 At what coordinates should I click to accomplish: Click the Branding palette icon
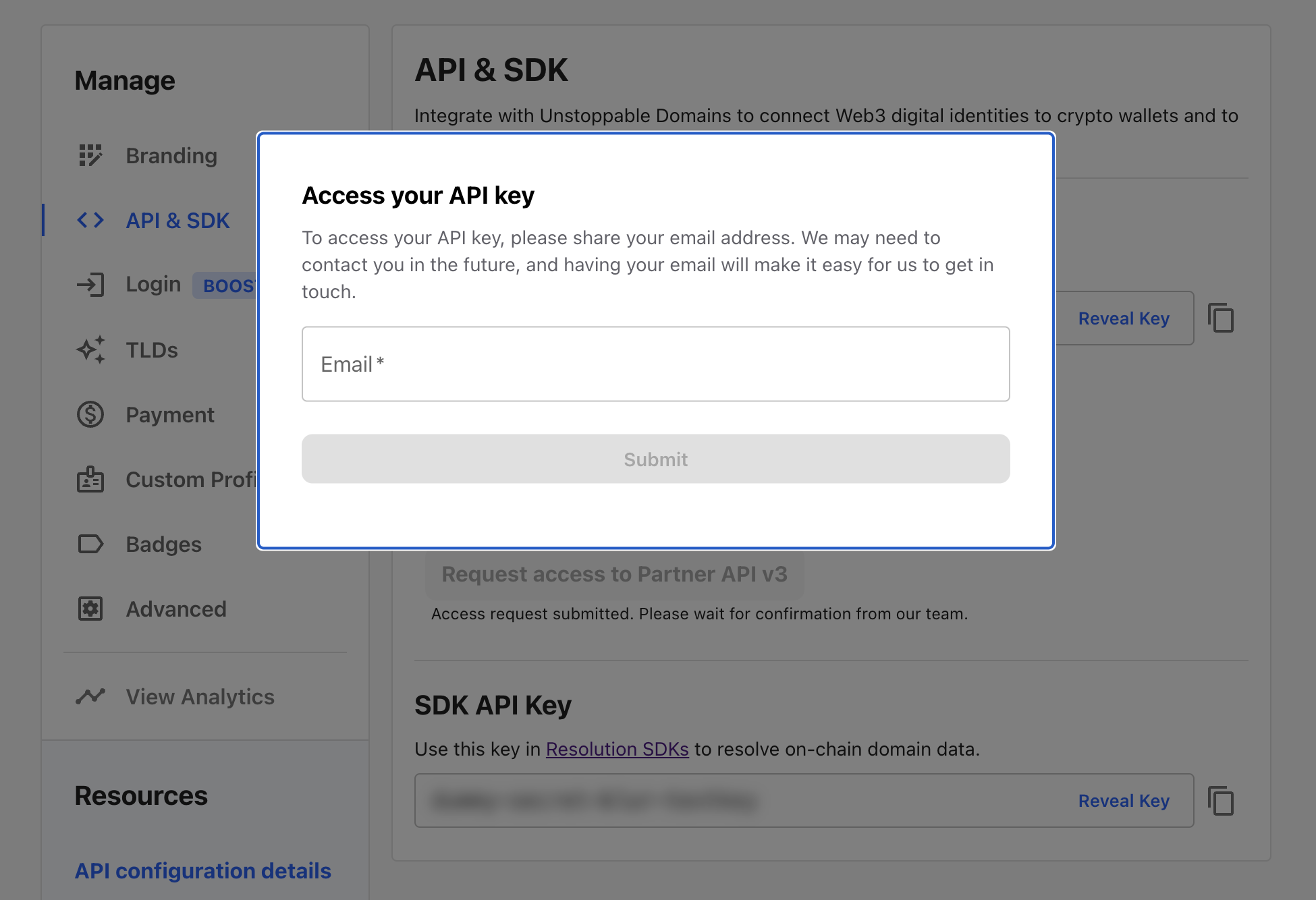click(x=90, y=155)
